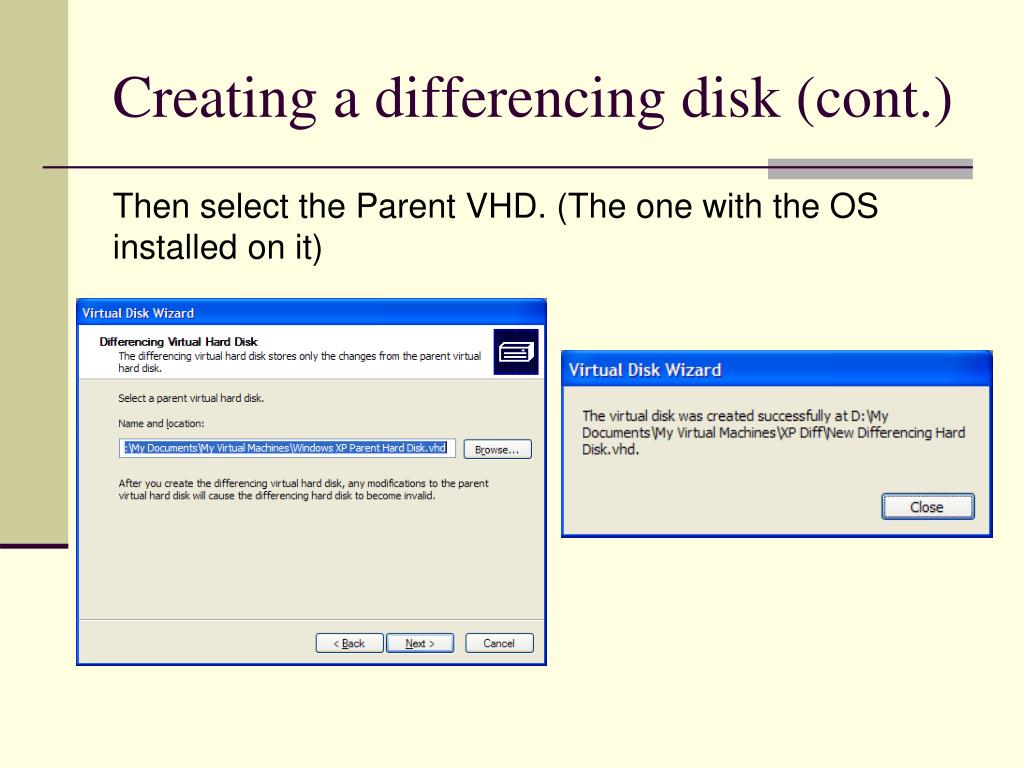Click the parent VHD path input field
This screenshot has height=768, width=1024.
287,448
